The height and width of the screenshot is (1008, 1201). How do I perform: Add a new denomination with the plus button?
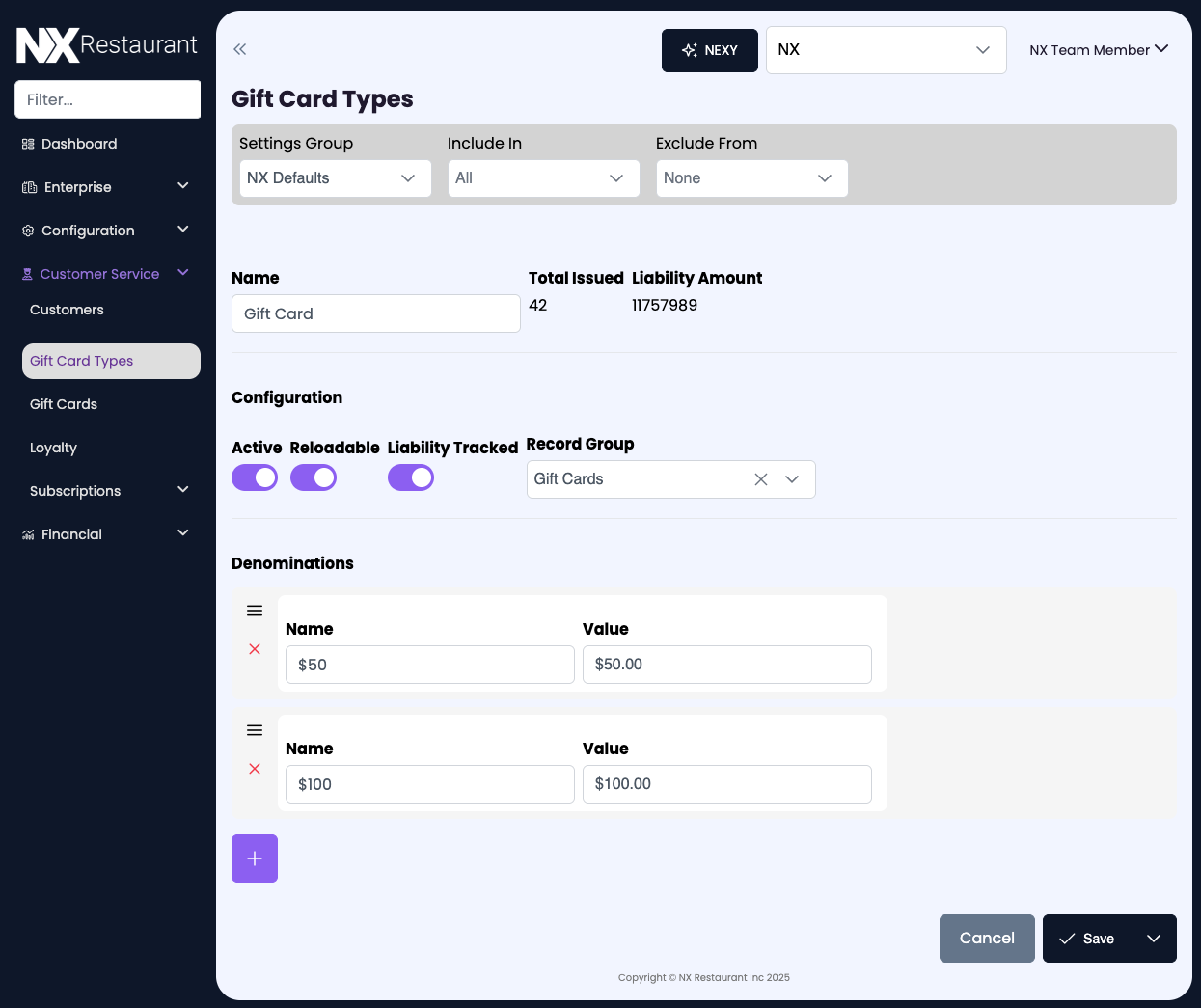click(255, 858)
